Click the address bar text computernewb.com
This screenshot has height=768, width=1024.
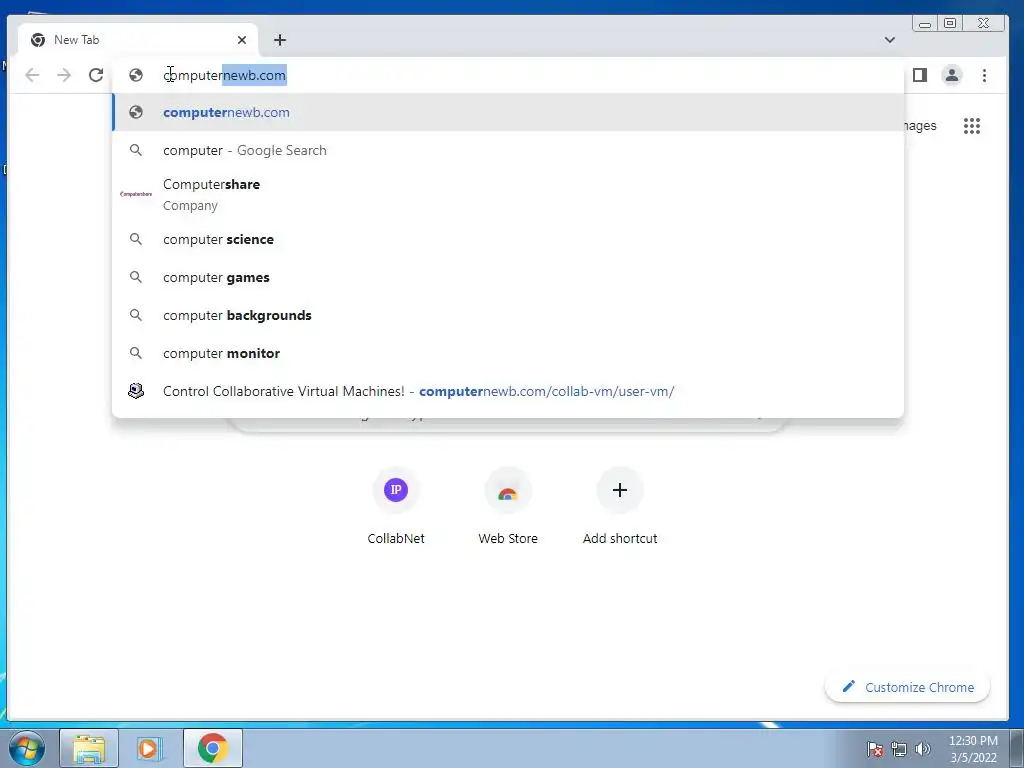click(x=225, y=75)
